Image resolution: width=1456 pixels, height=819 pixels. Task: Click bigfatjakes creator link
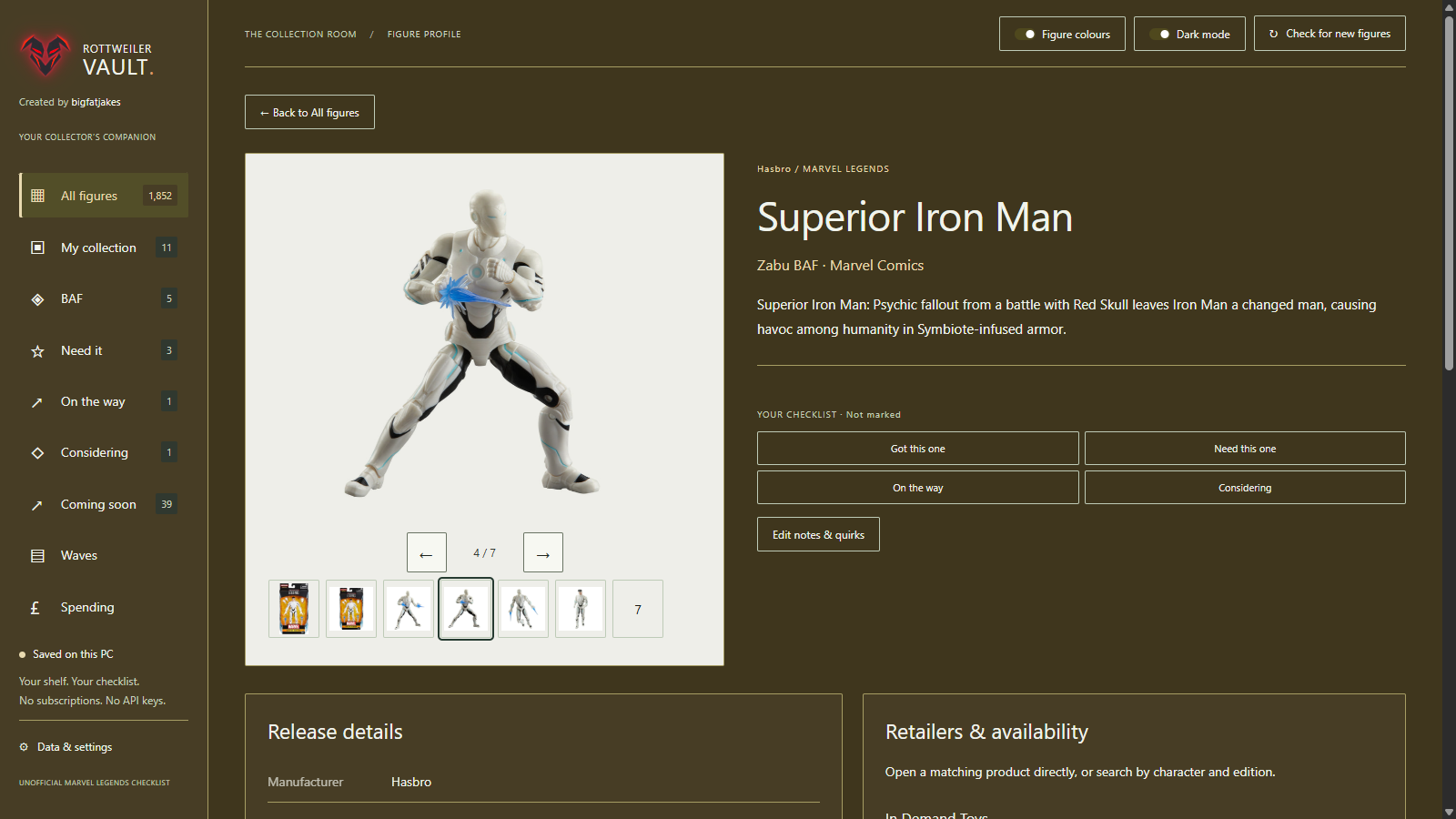click(96, 102)
